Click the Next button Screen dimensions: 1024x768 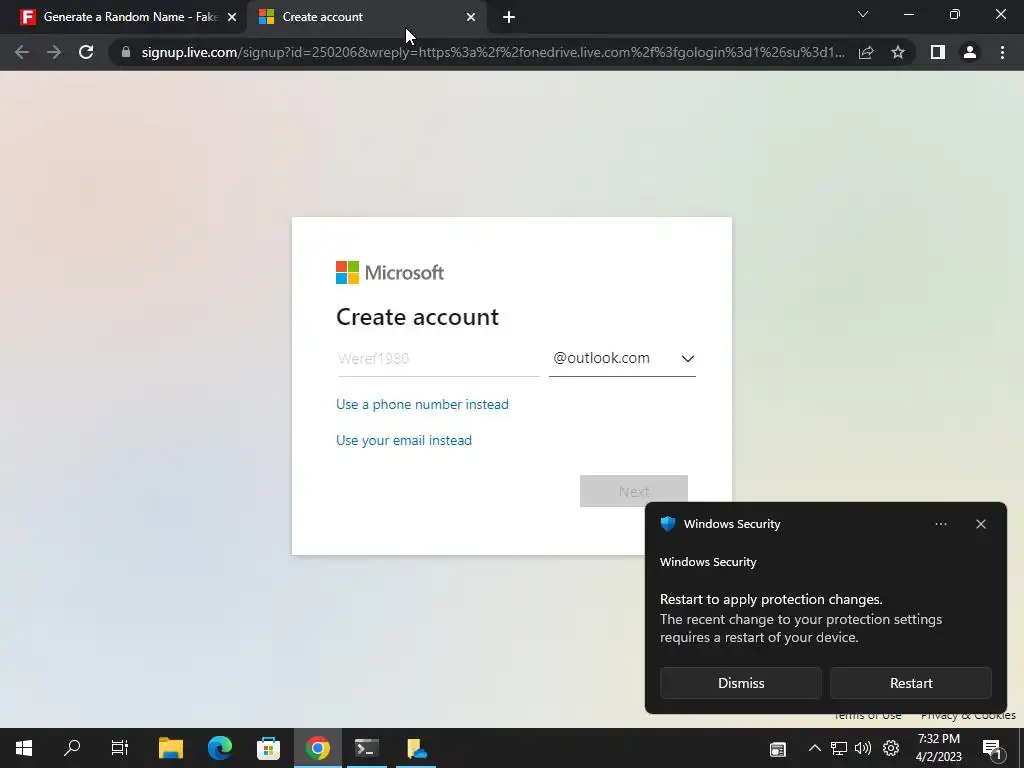(x=633, y=491)
